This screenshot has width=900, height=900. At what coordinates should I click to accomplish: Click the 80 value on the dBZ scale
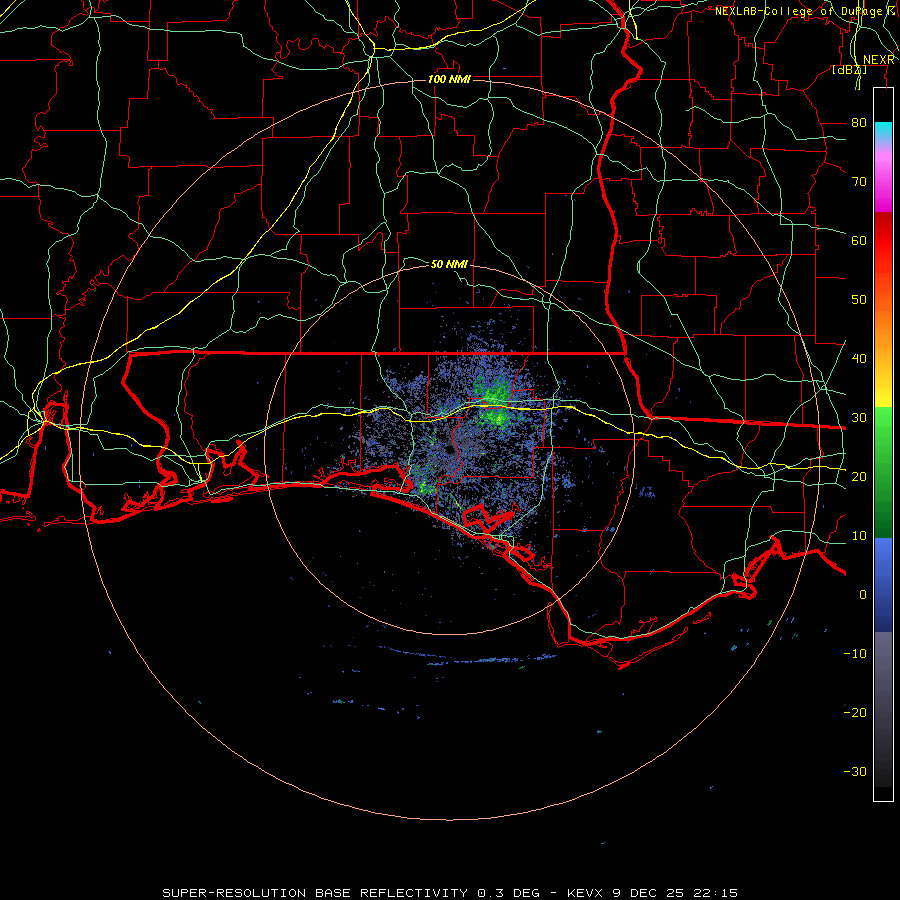(859, 122)
